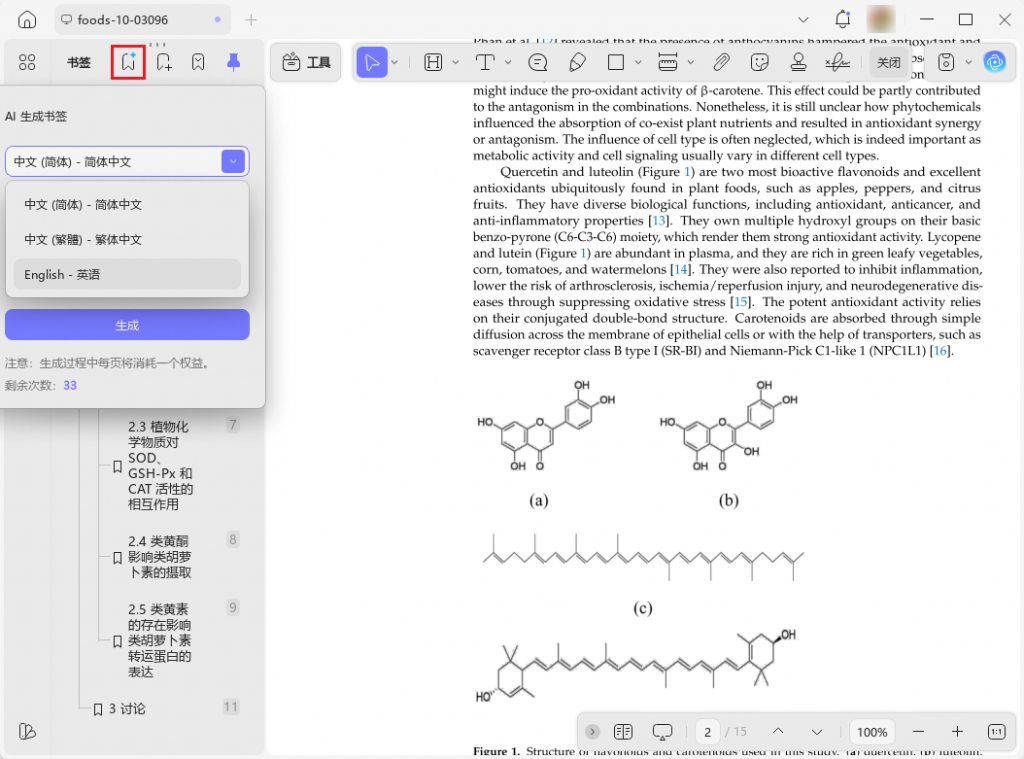
Task: Select the text annotation tool
Action: coord(485,61)
